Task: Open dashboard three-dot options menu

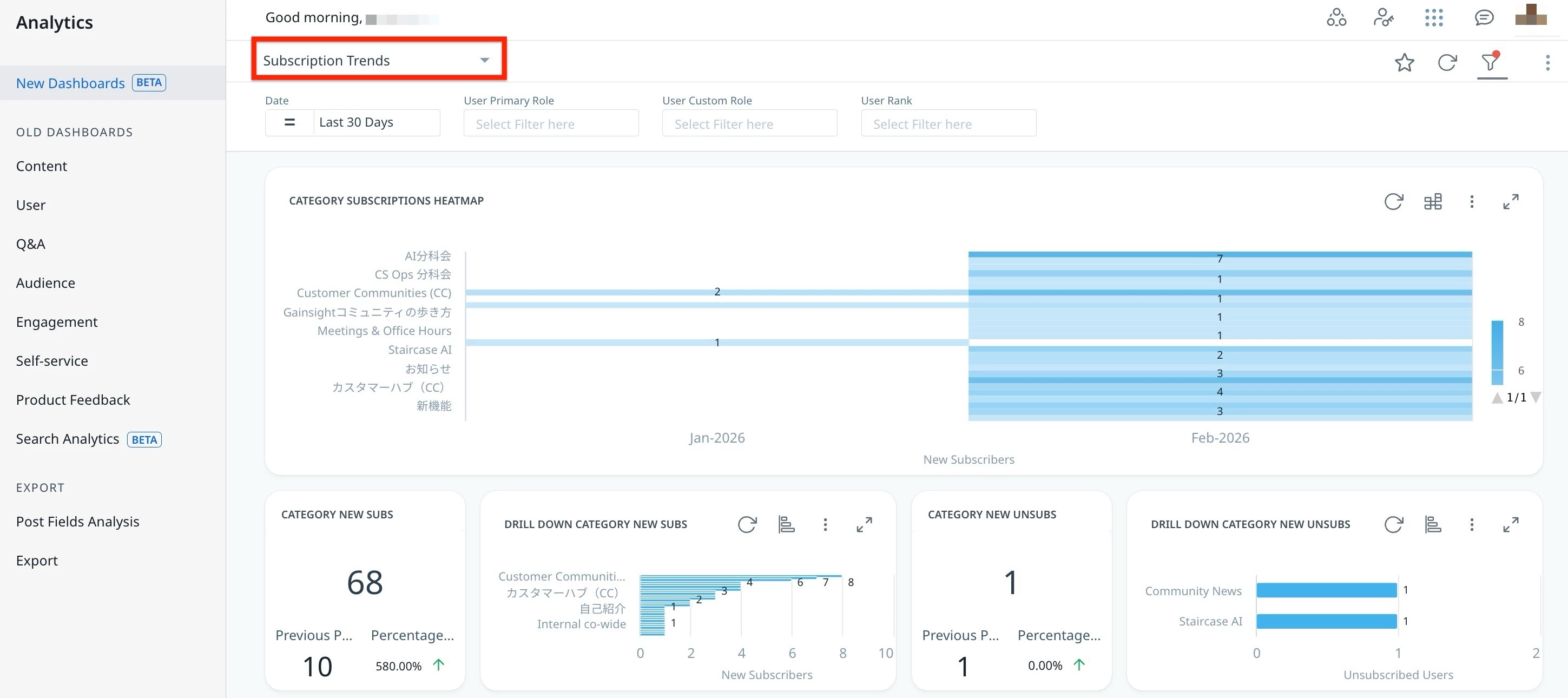Action: coord(1547,62)
